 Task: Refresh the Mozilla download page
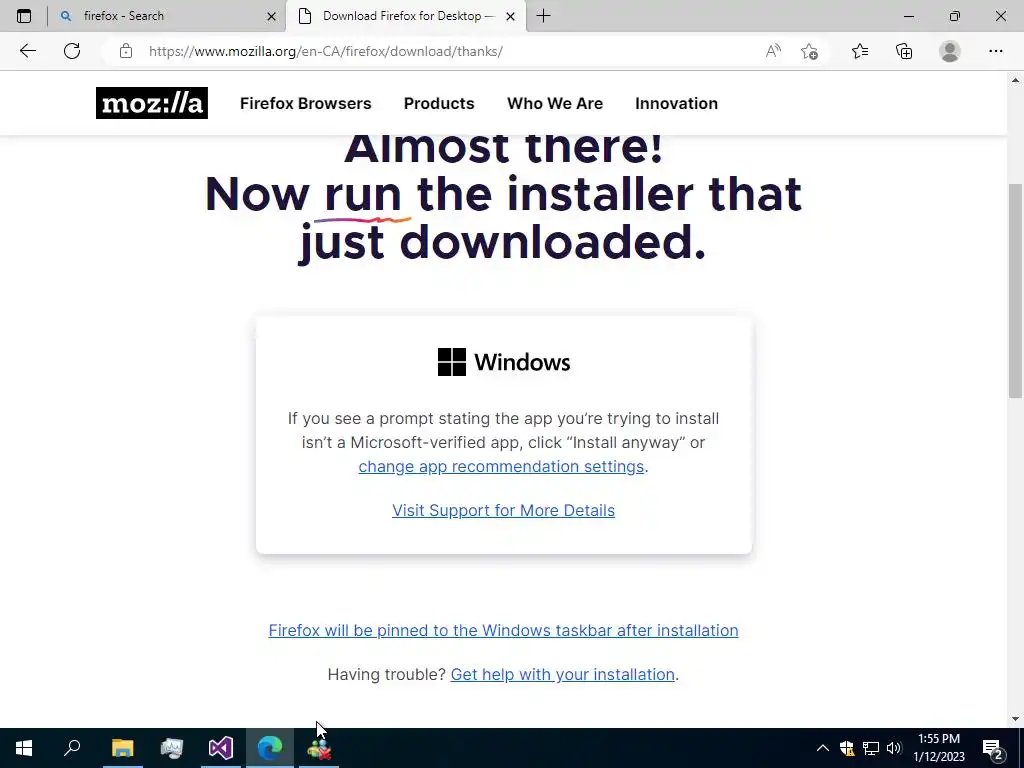click(72, 51)
